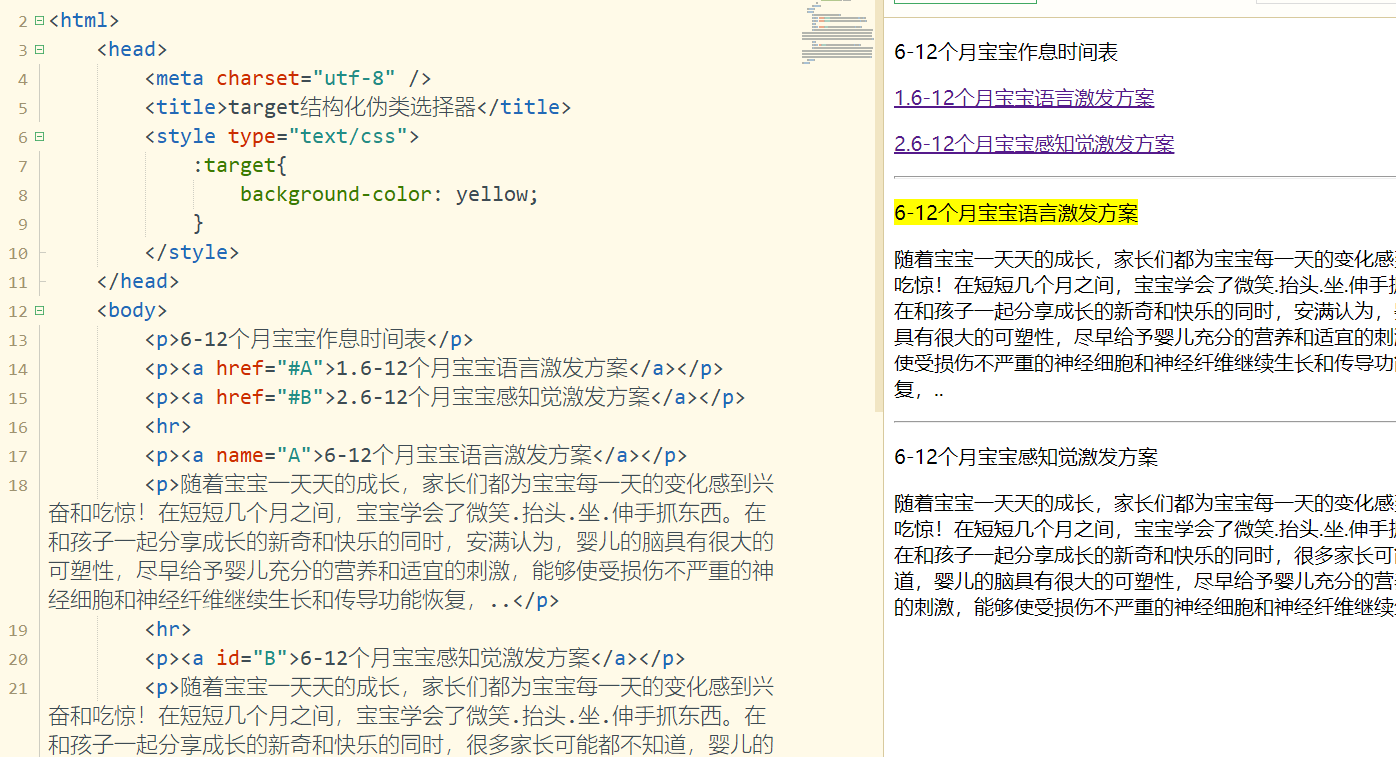Click line number 18 in the gutter
The image size is (1396, 757).
tap(19, 486)
